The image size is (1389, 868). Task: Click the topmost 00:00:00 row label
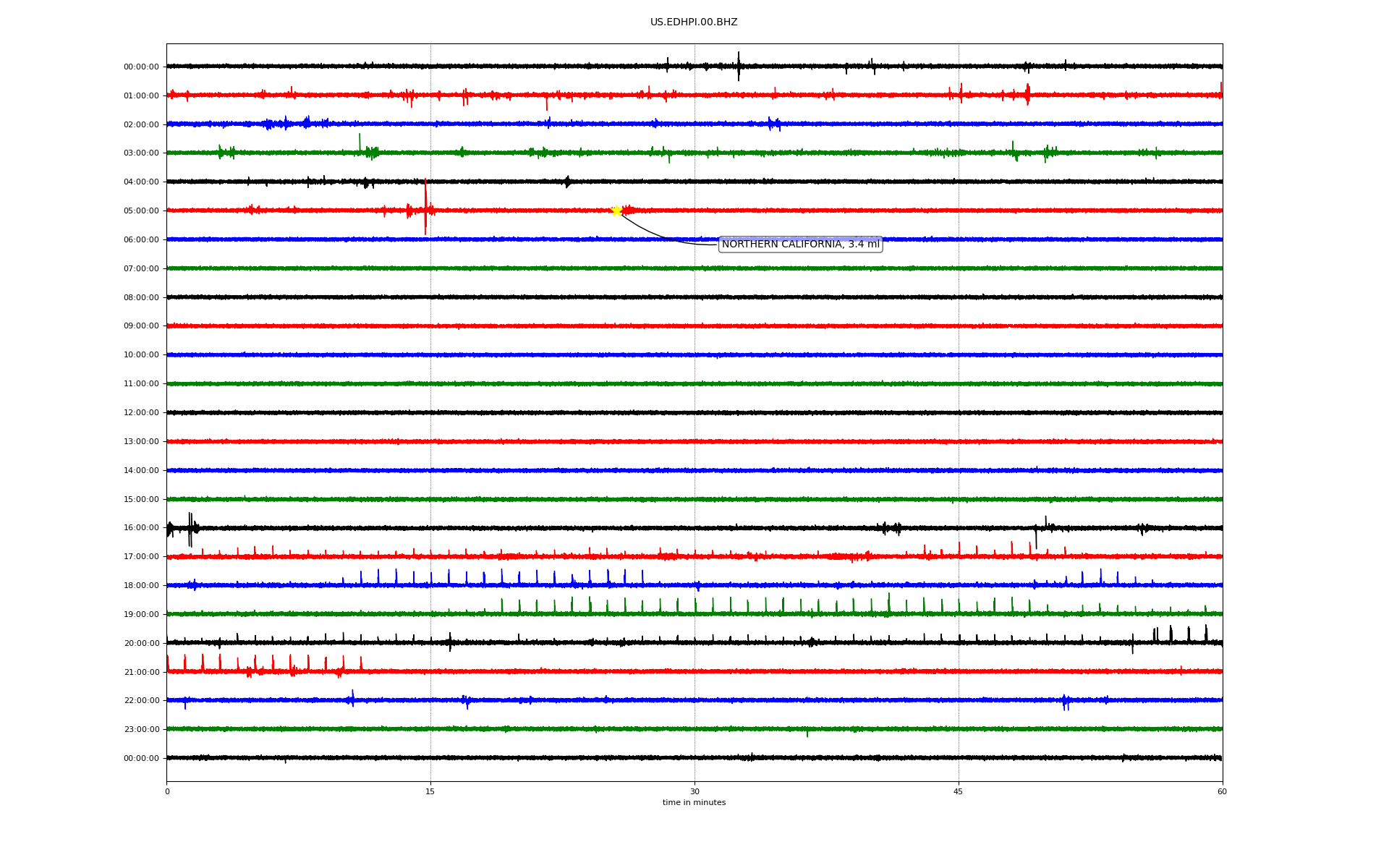141,67
